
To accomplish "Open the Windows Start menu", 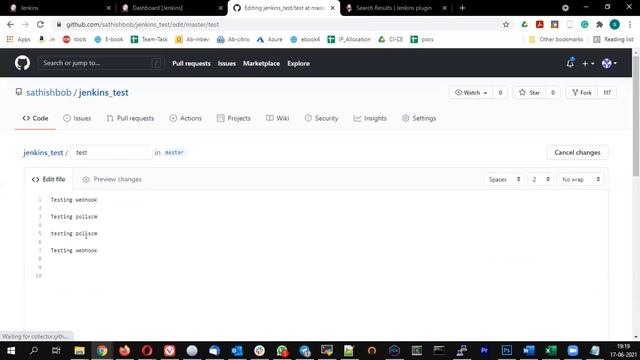I will pyautogui.click(x=11, y=350).
